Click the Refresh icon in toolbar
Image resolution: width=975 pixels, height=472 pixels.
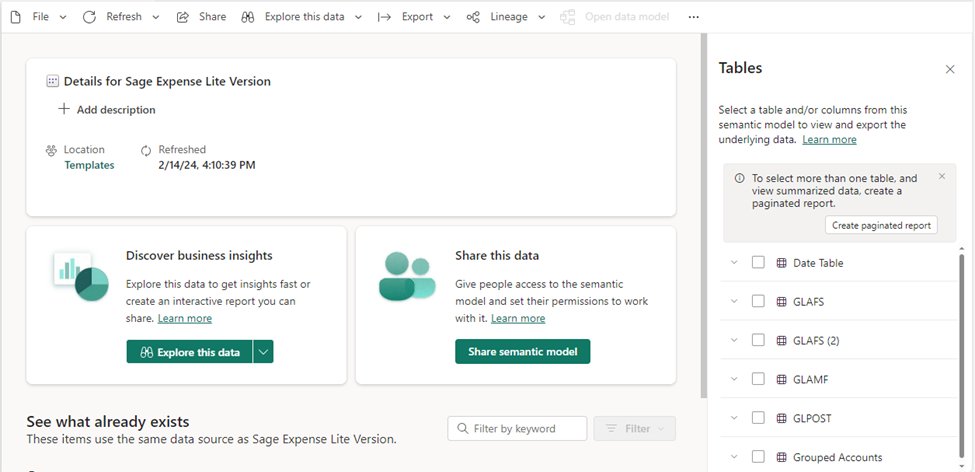pyautogui.click(x=90, y=17)
